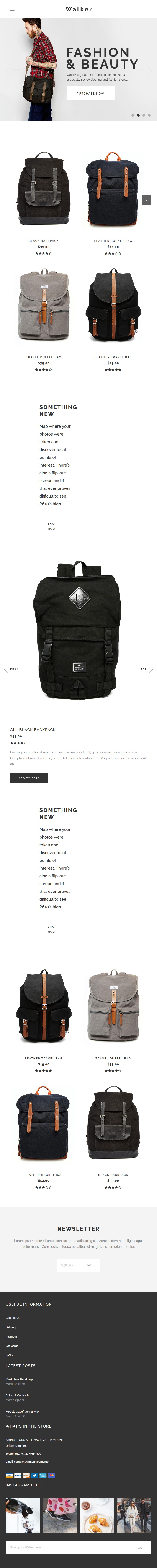This screenshot has height=1568, width=157.
Task: Click the Walker logo in header
Action: 79,9
